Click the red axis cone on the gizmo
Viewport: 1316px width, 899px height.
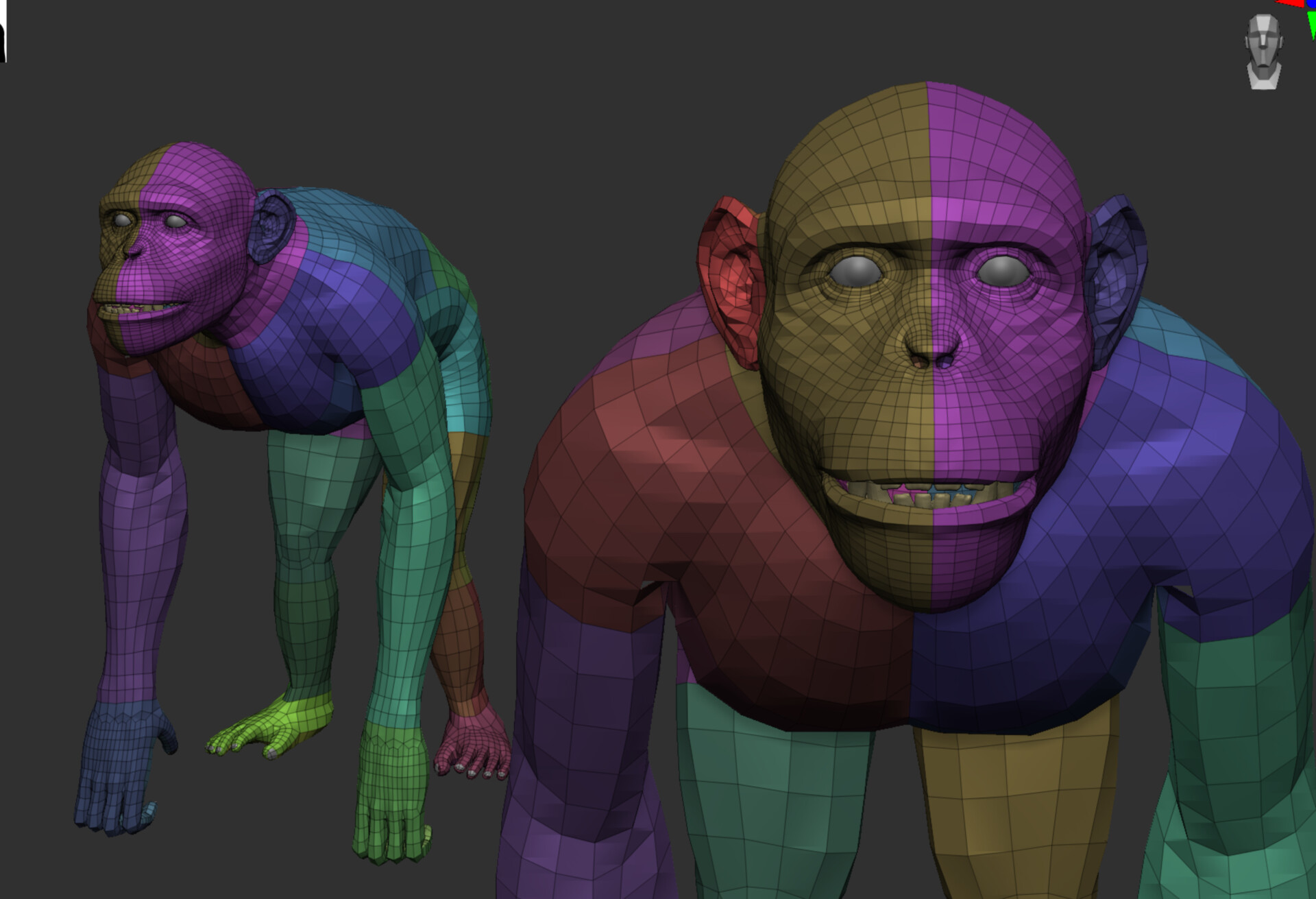pos(1290,3)
